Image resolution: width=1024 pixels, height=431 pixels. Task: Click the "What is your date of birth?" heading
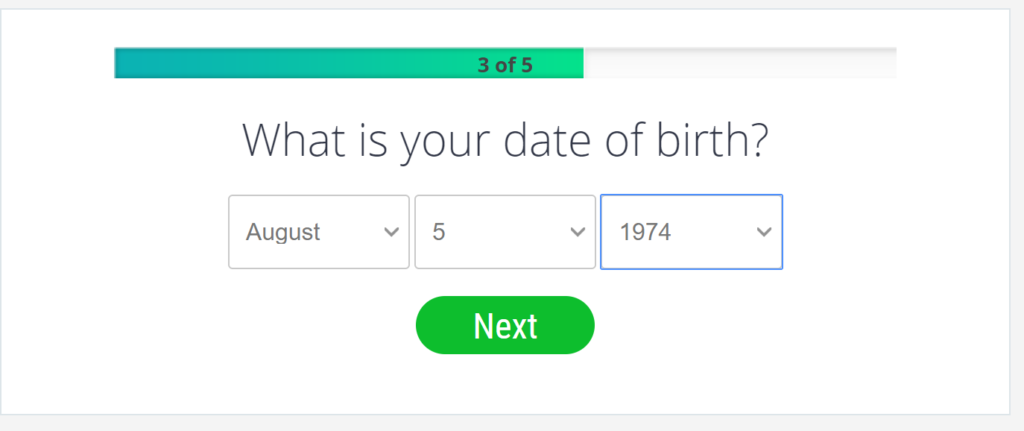click(505, 142)
